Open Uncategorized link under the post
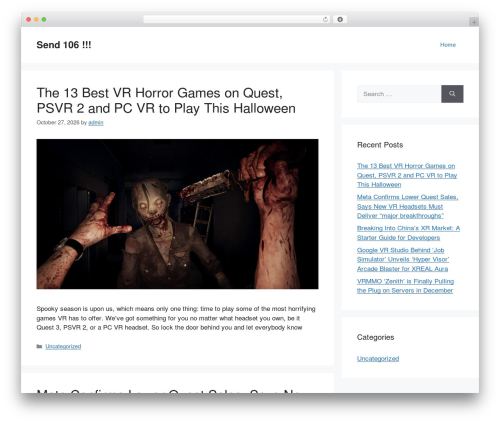 (63, 346)
